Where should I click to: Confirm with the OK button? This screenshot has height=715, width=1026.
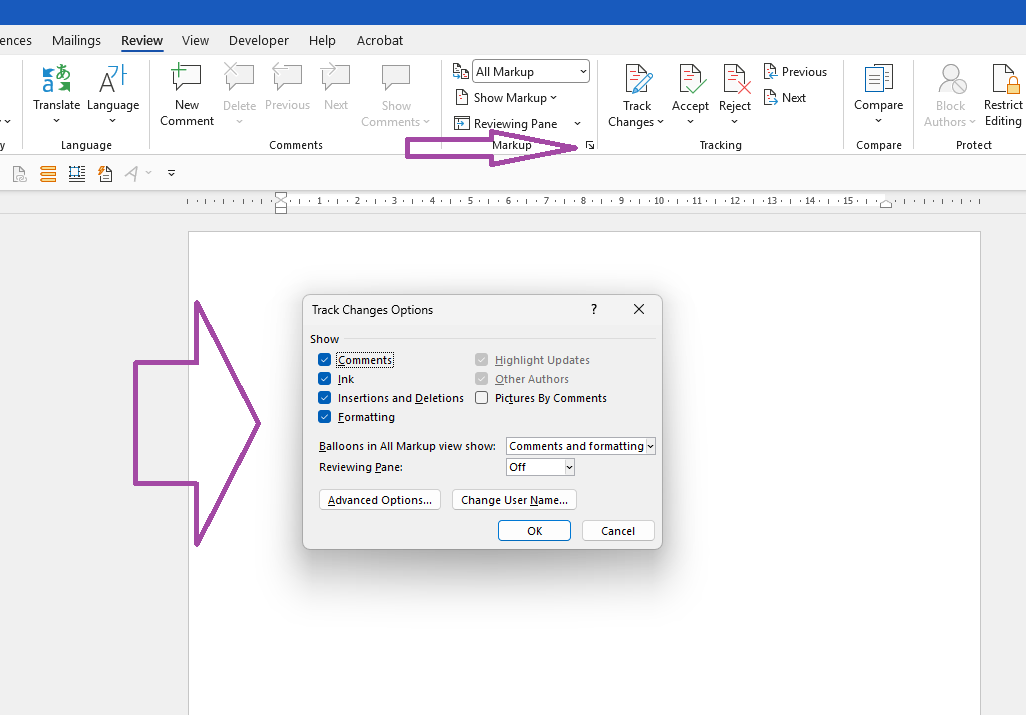tap(534, 531)
